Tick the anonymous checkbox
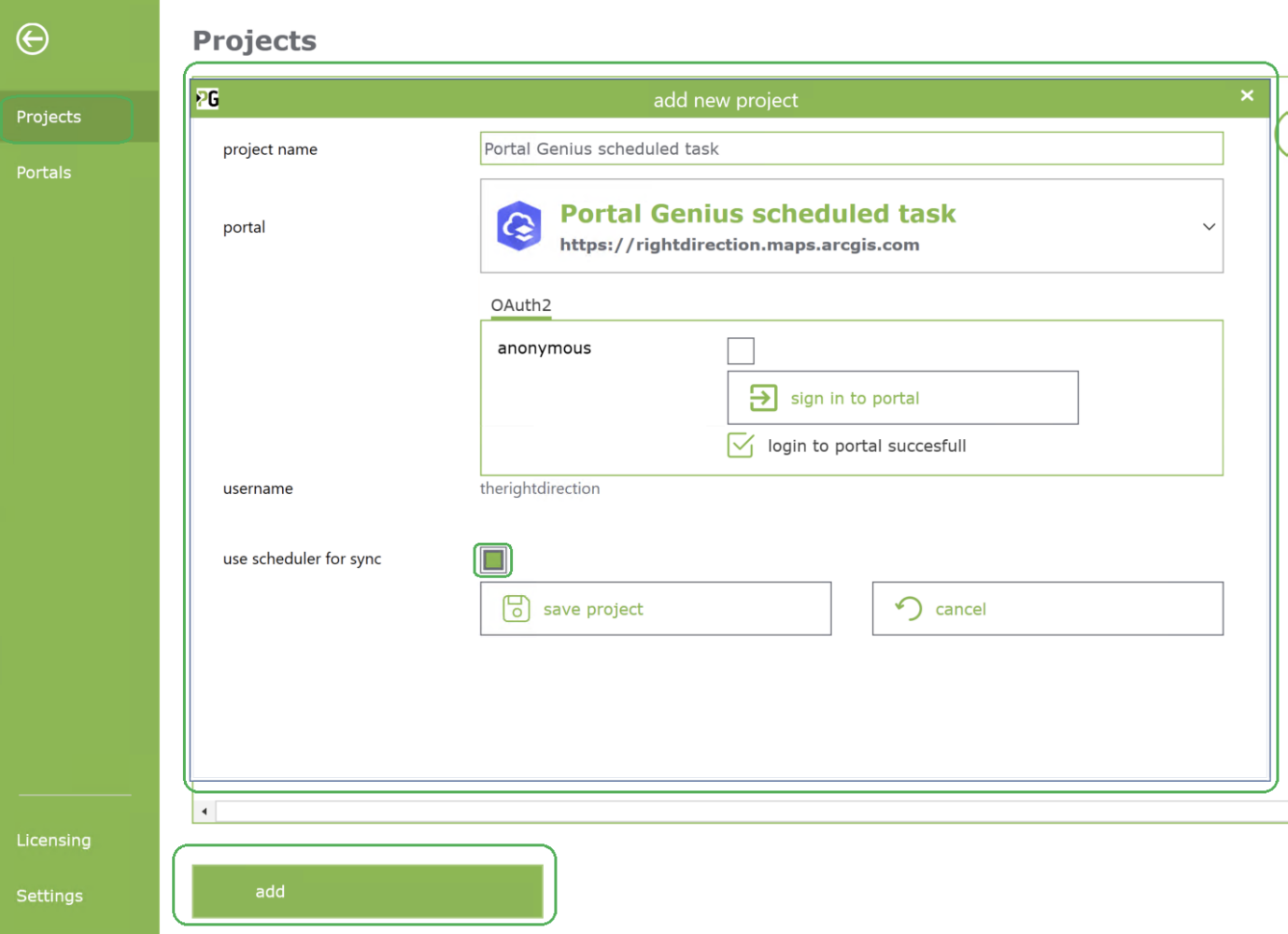Screen dimensions: 1288x934 click(741, 351)
